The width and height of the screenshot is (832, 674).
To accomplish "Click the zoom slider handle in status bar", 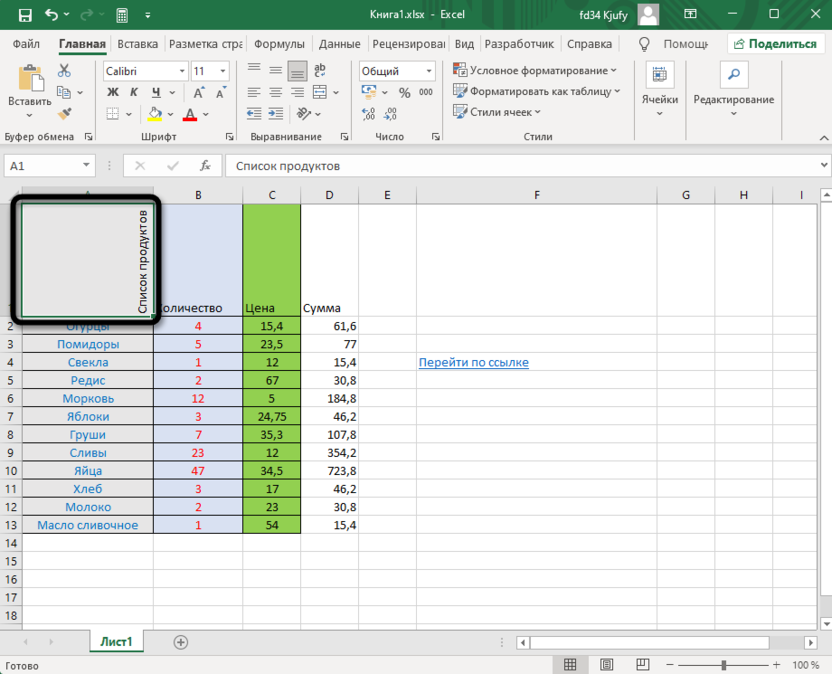I will [723, 665].
